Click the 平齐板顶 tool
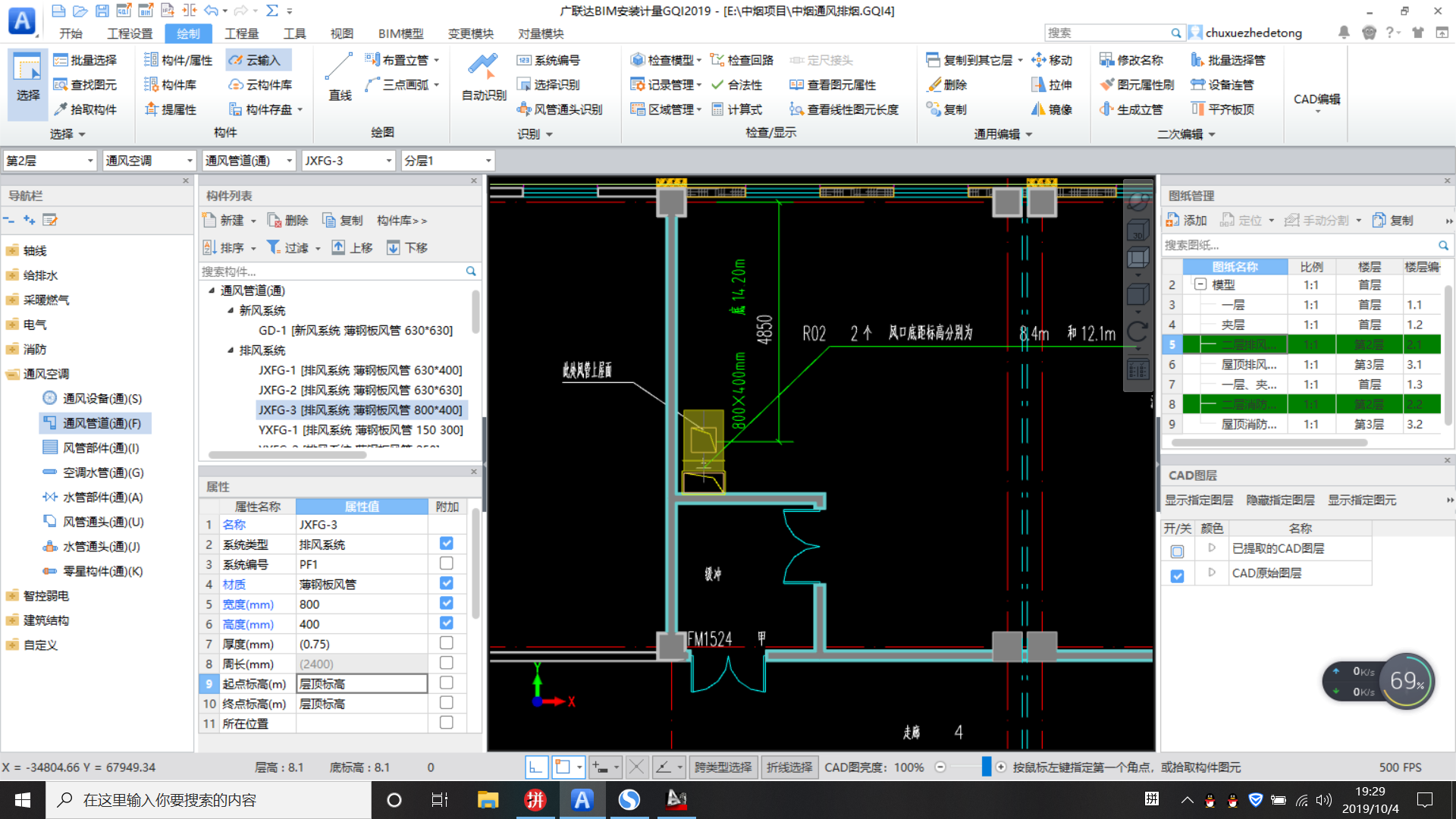Screen dimensions: 1456x819 click(x=1222, y=109)
